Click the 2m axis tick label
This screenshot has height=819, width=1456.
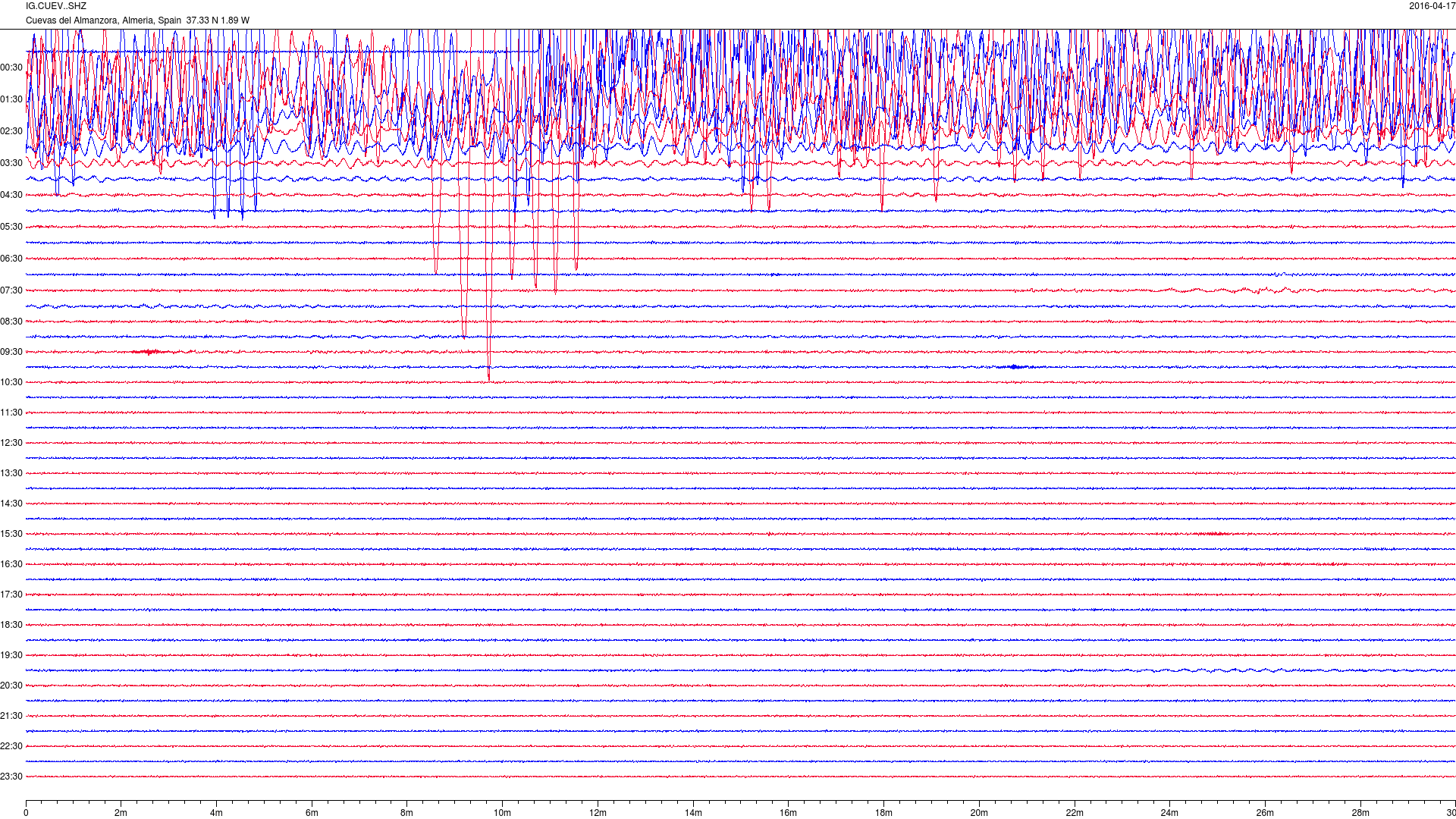click(x=121, y=813)
